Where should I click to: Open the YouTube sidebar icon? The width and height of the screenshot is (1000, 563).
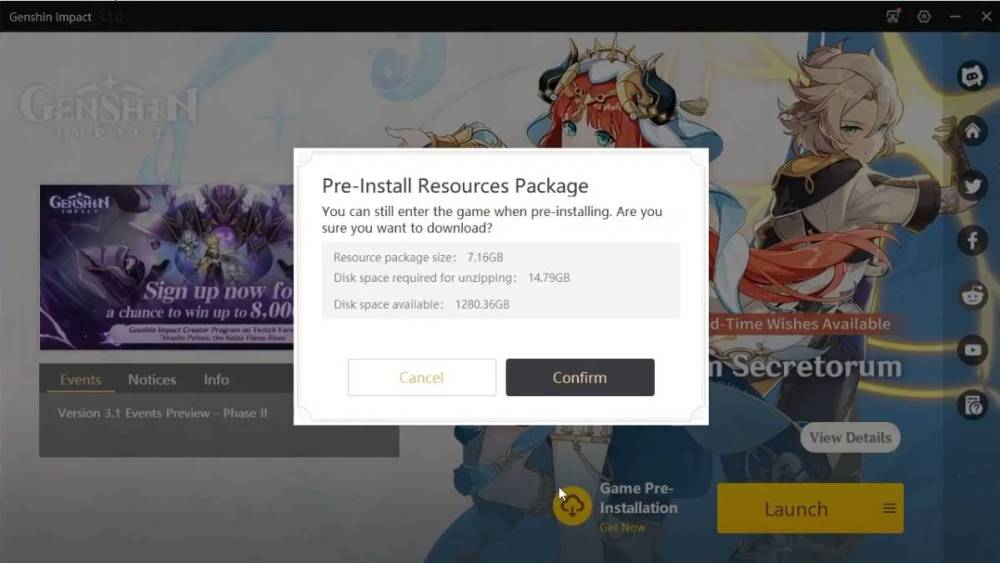[x=972, y=350]
